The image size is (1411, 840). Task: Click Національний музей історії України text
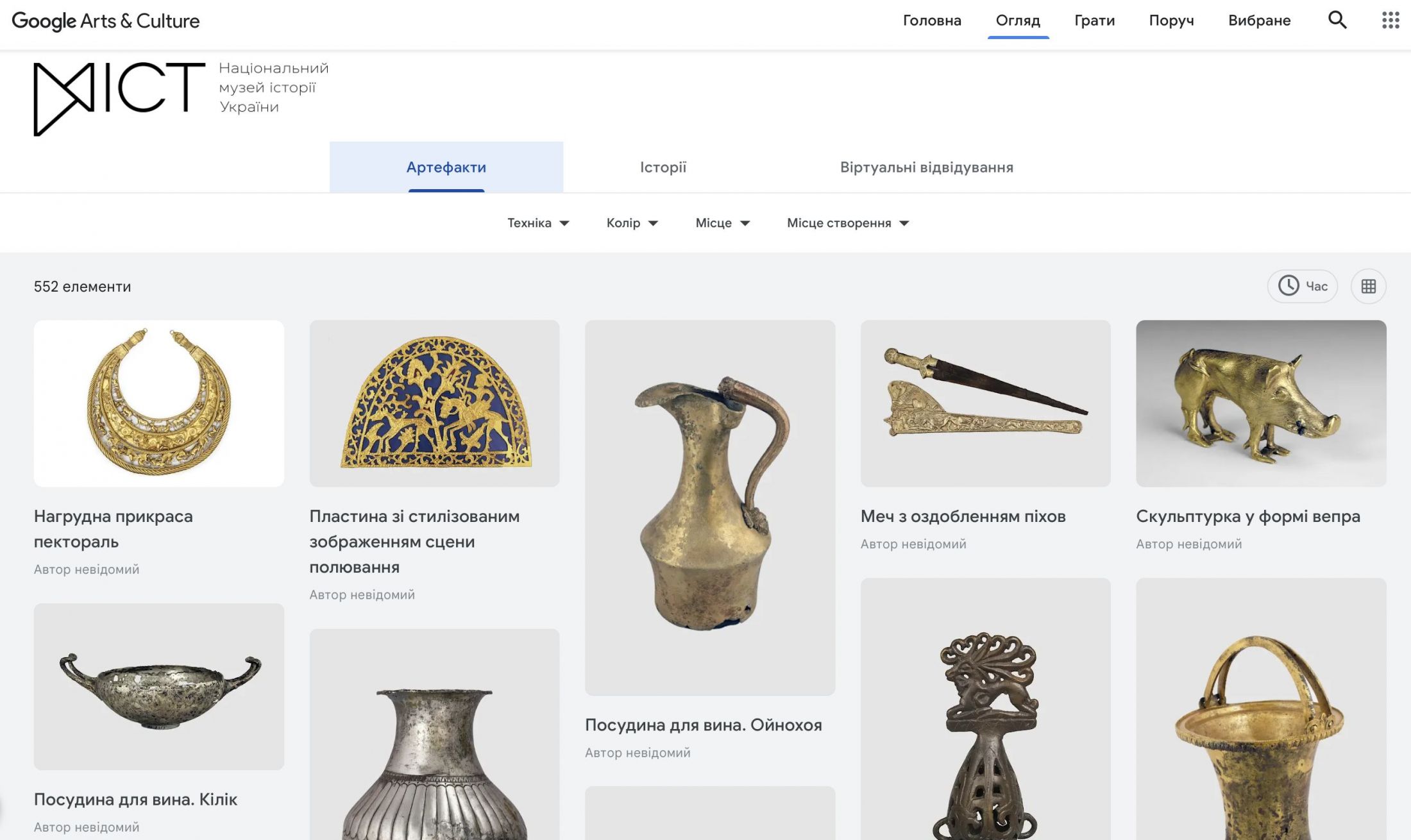274,87
